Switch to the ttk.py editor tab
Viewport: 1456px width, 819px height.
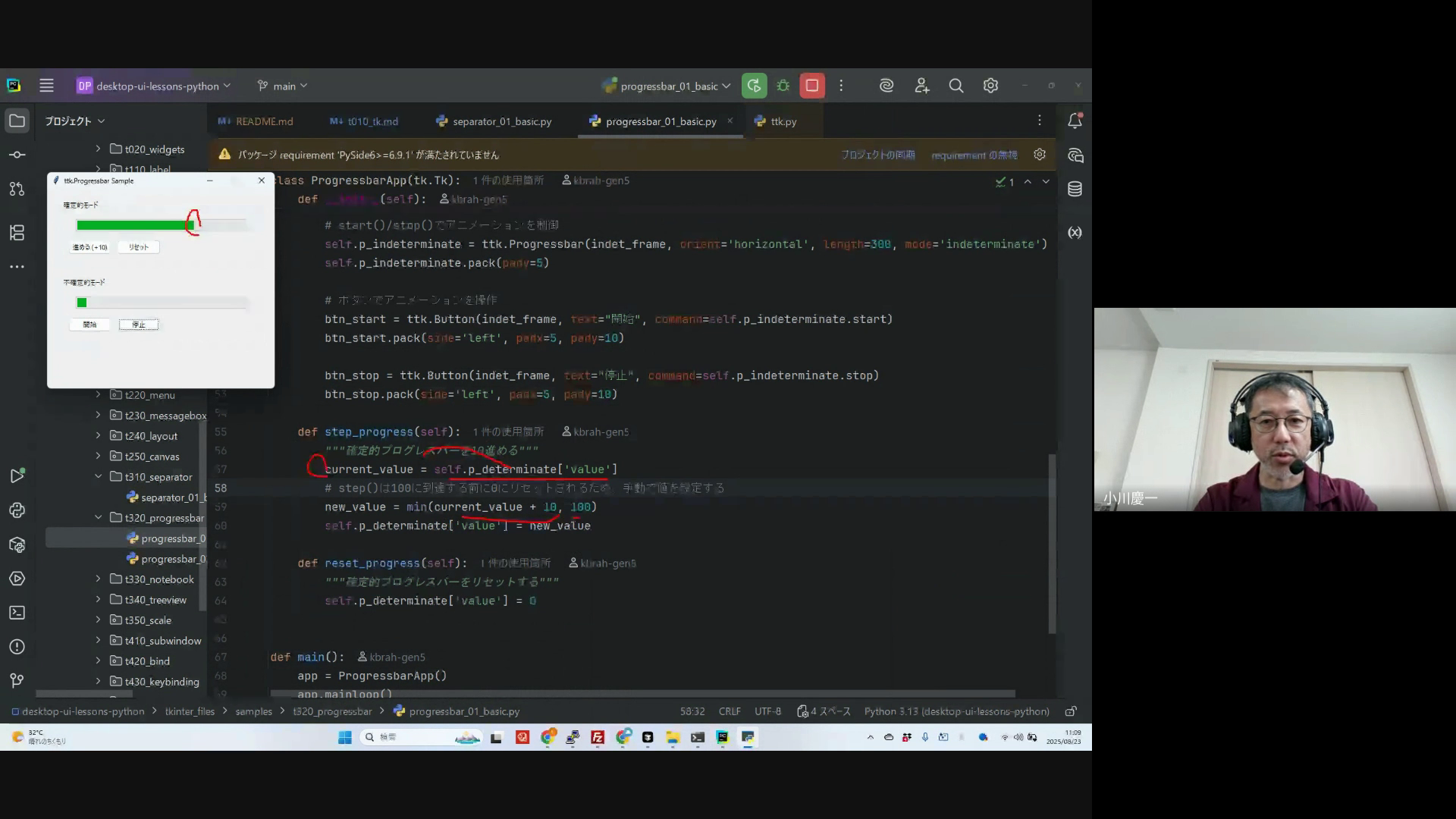783,121
